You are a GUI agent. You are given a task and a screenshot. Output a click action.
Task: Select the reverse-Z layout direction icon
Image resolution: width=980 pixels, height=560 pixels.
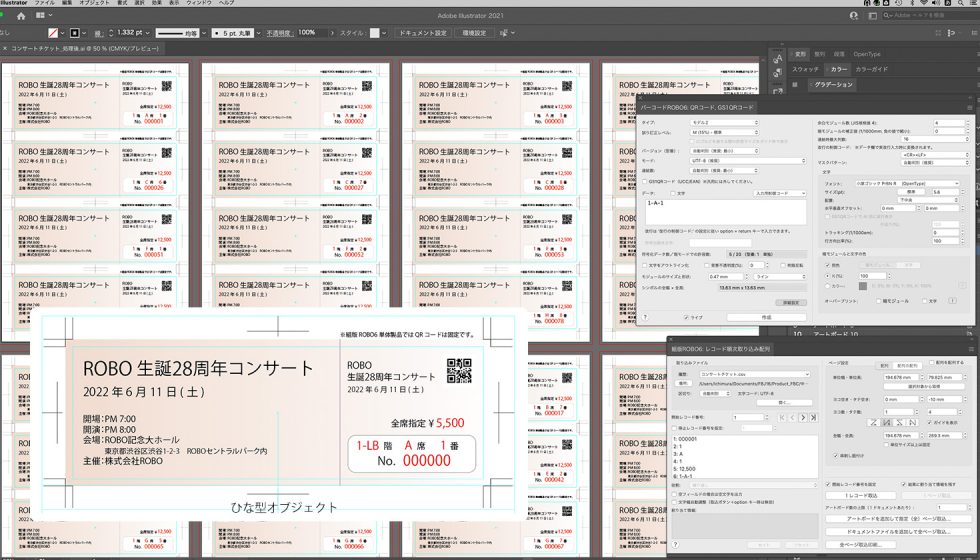tap(901, 423)
